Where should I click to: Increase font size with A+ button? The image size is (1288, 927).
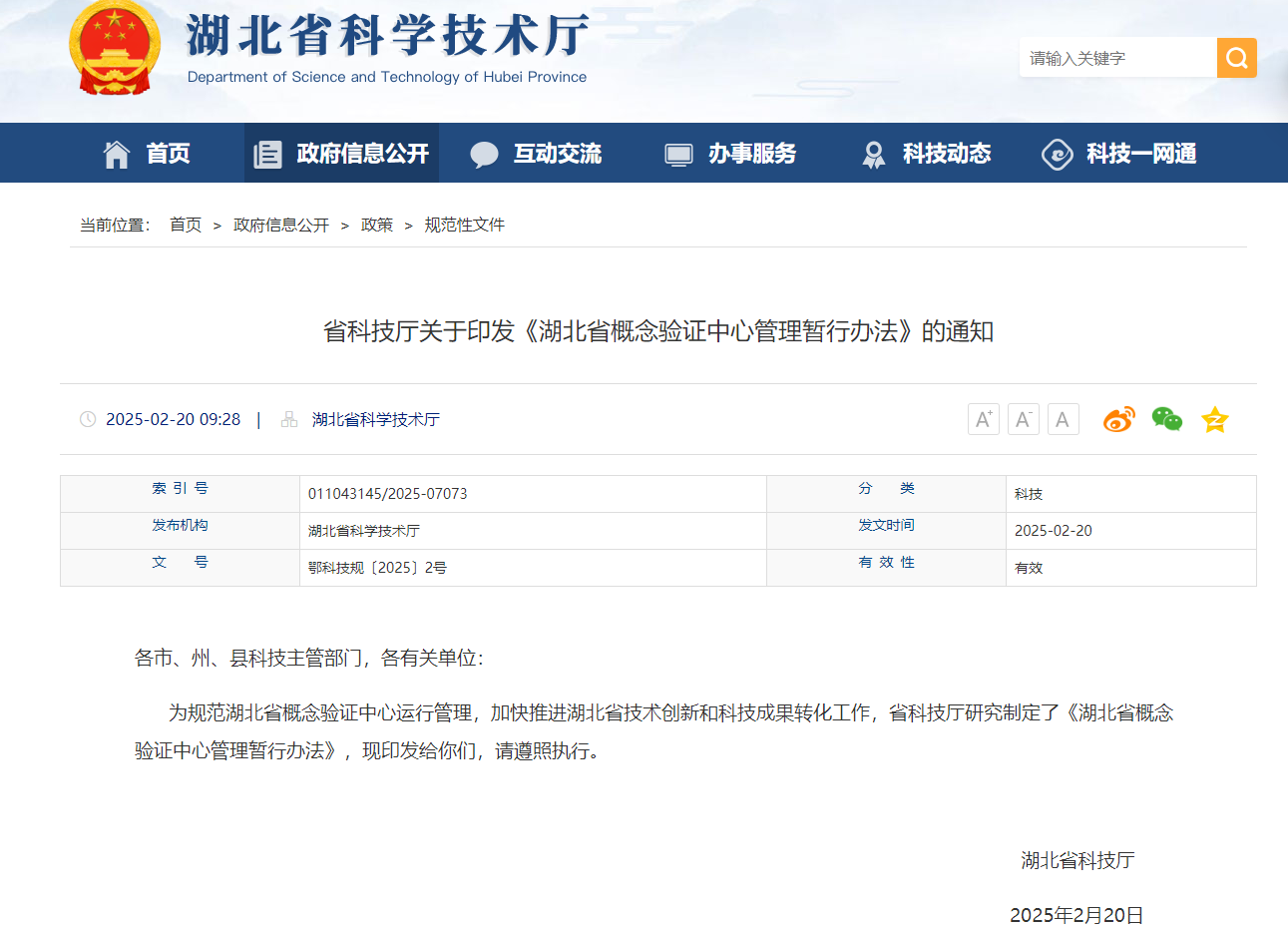coord(983,419)
